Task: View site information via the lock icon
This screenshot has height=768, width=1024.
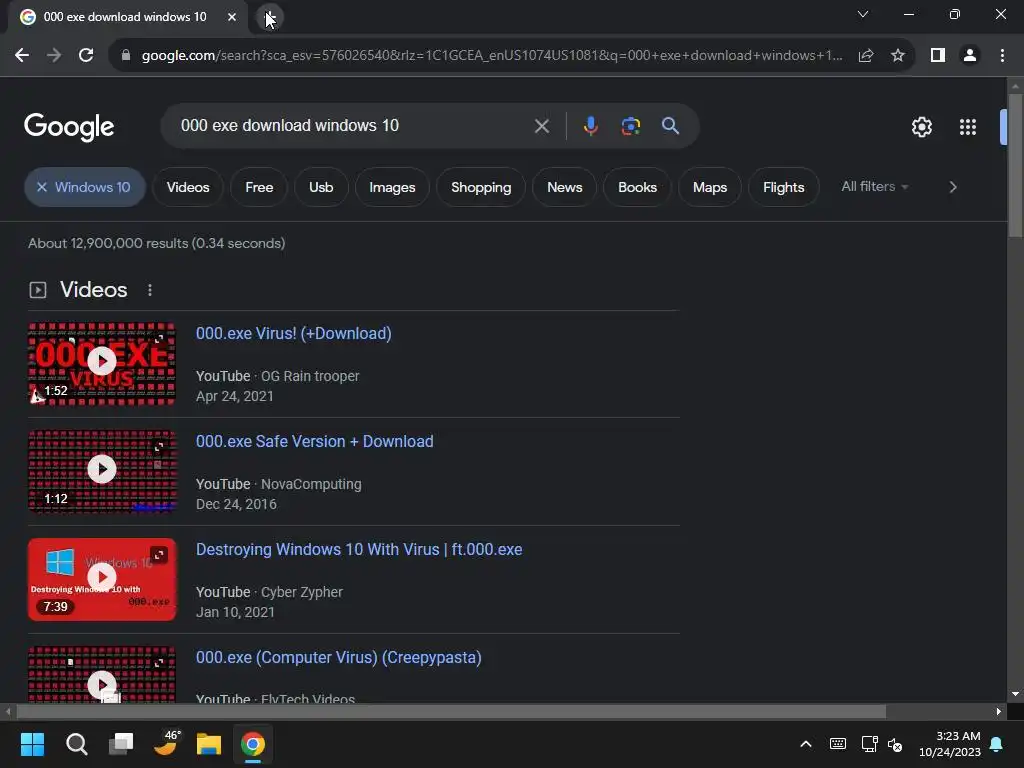Action: [x=126, y=56]
